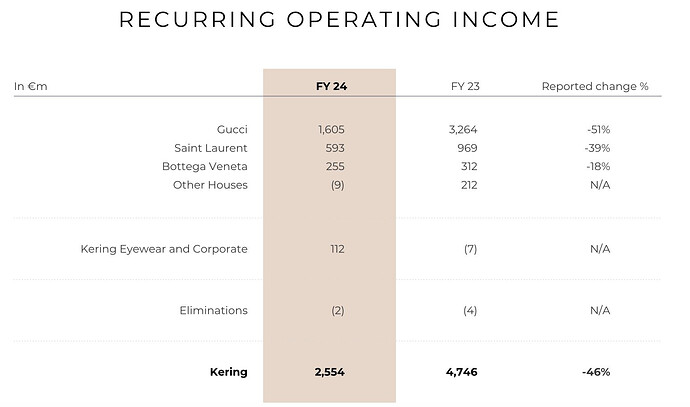690x407 pixels.
Task: Click the In €m unit label
Action: [30, 86]
